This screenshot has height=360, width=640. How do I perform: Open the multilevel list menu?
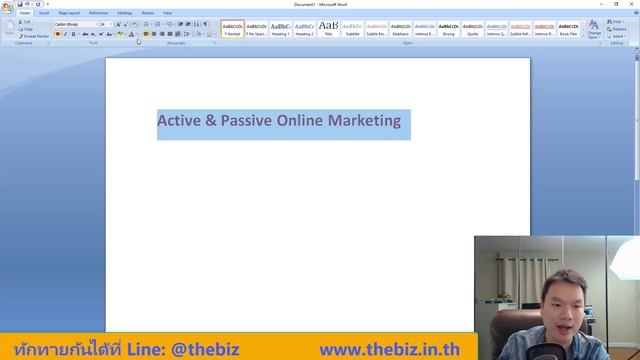point(170,24)
